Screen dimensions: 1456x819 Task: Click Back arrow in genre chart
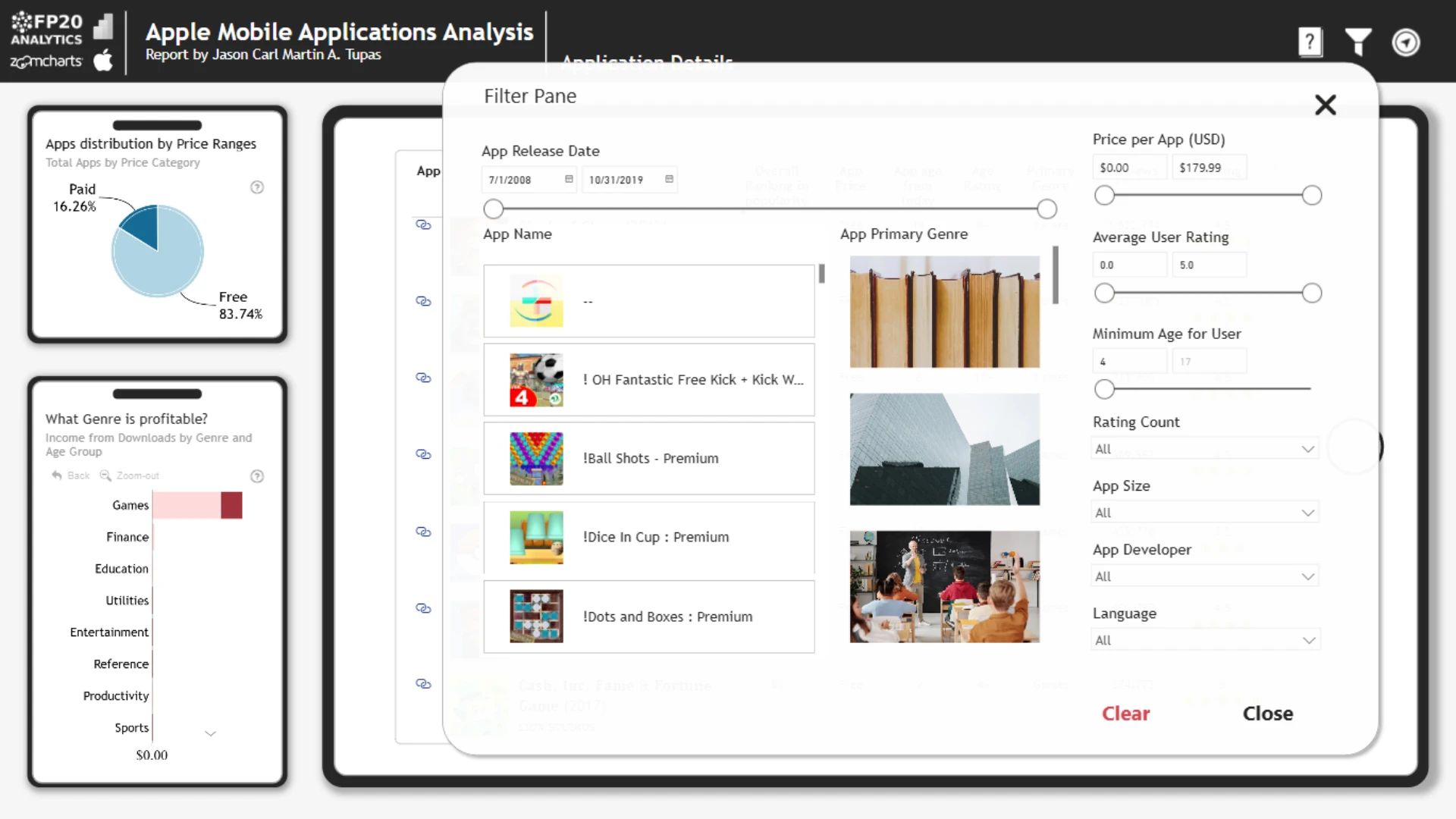58,475
